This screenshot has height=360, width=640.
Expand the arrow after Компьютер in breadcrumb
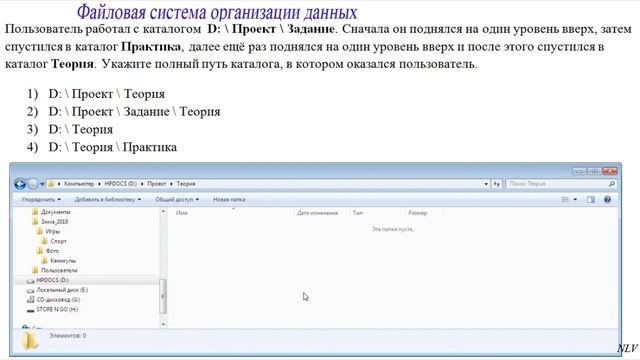tap(99, 184)
